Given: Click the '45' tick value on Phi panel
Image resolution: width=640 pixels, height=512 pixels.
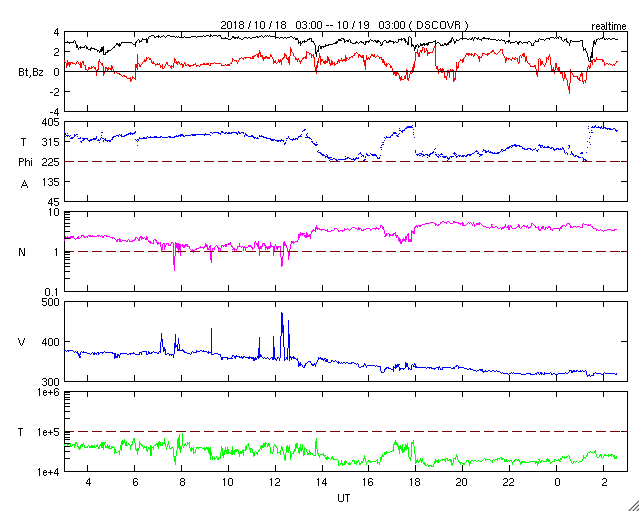Looking at the screenshot, I should [54, 202].
